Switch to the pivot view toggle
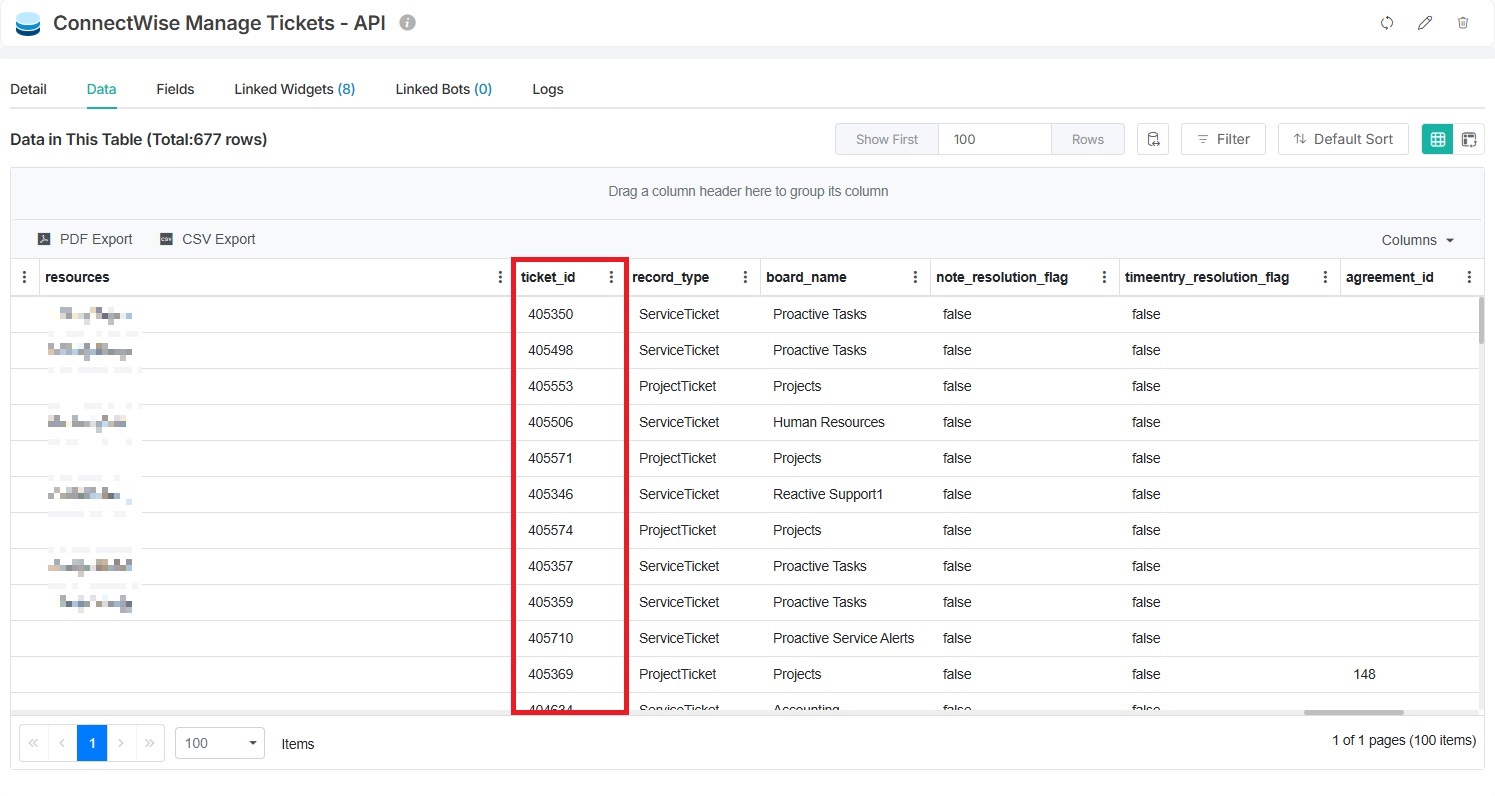Image resolution: width=1495 pixels, height=796 pixels. click(1469, 139)
